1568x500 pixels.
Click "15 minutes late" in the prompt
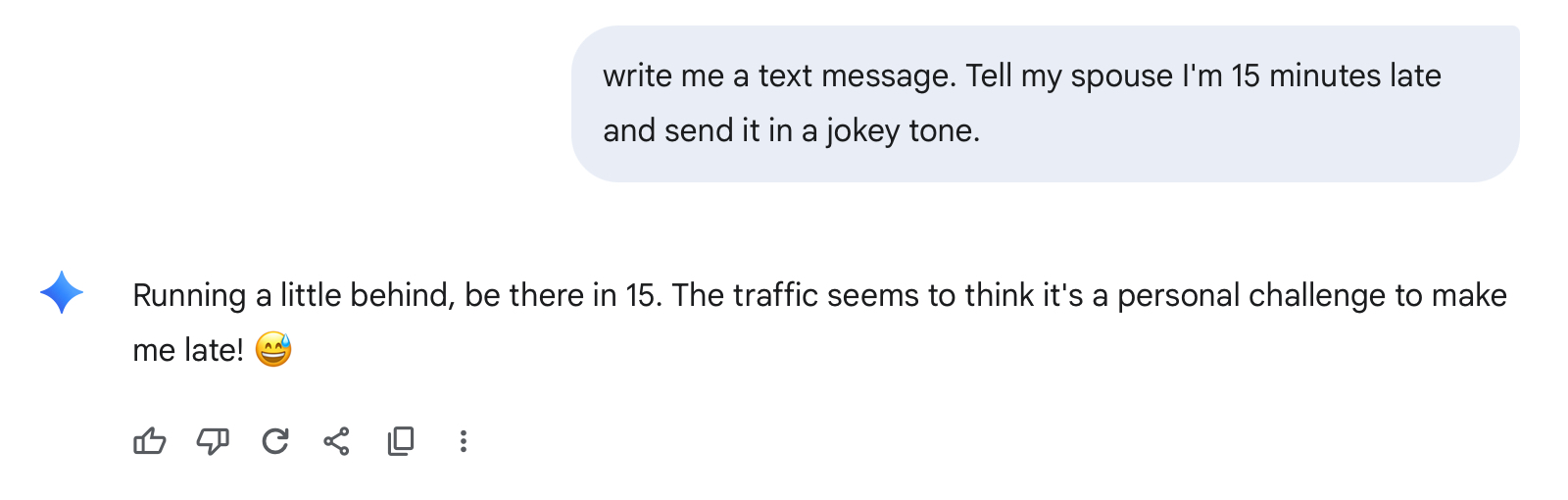[1336, 75]
